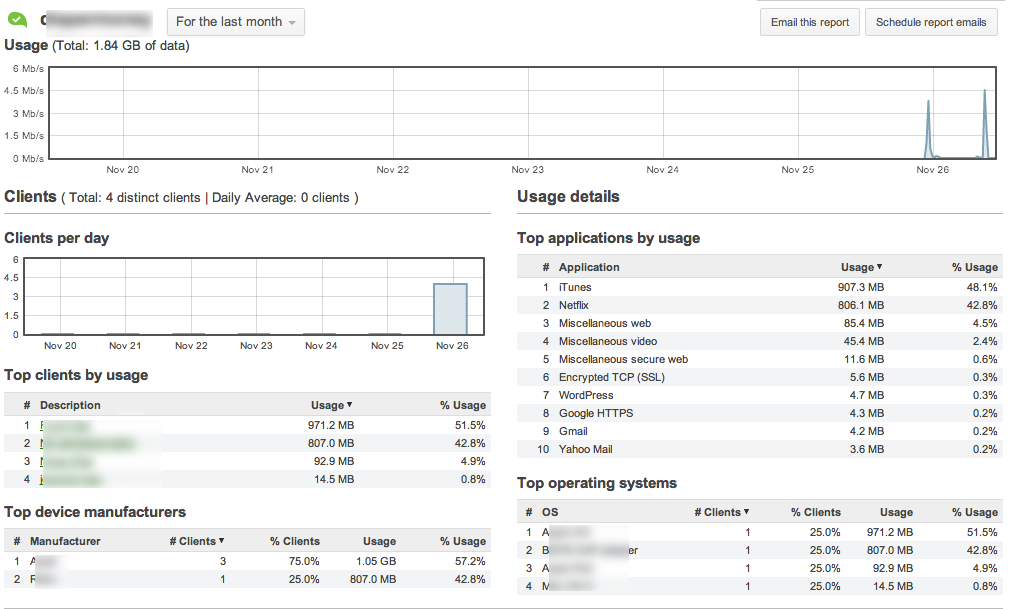Click sort arrow beside Usage in Top clients
This screenshot has width=1009, height=609.
(349, 405)
